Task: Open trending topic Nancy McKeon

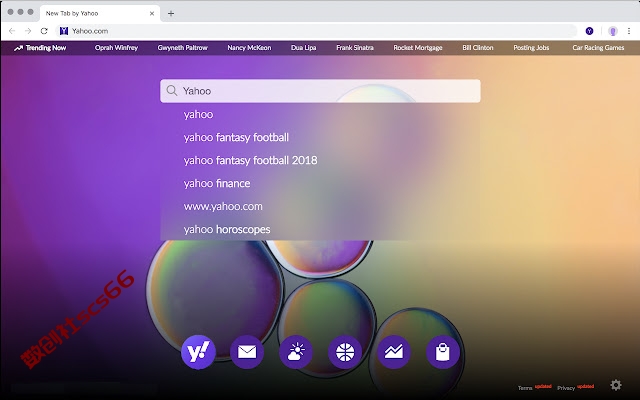Action: point(249,48)
